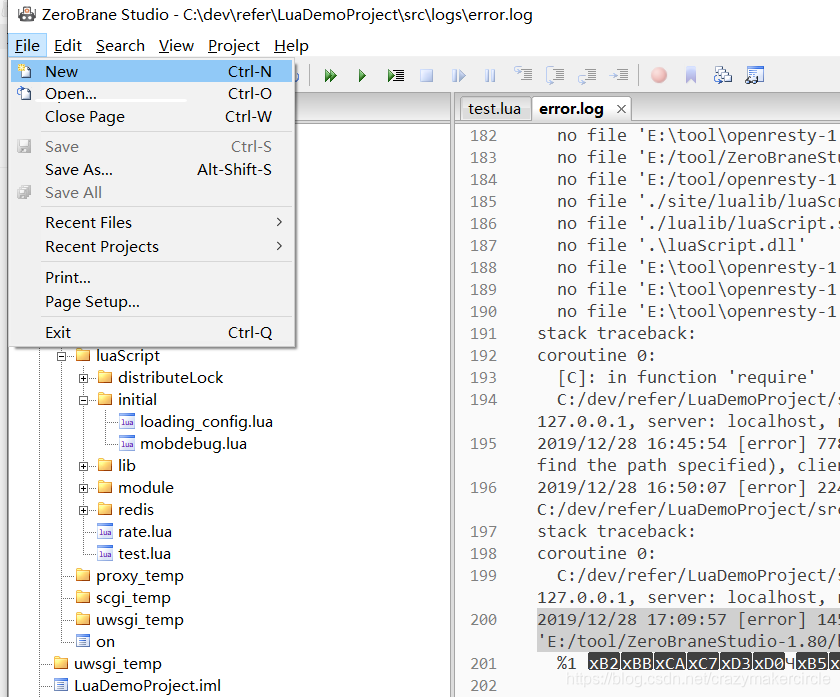
Task: Expand the lib folder node
Action: pyautogui.click(x=84, y=466)
